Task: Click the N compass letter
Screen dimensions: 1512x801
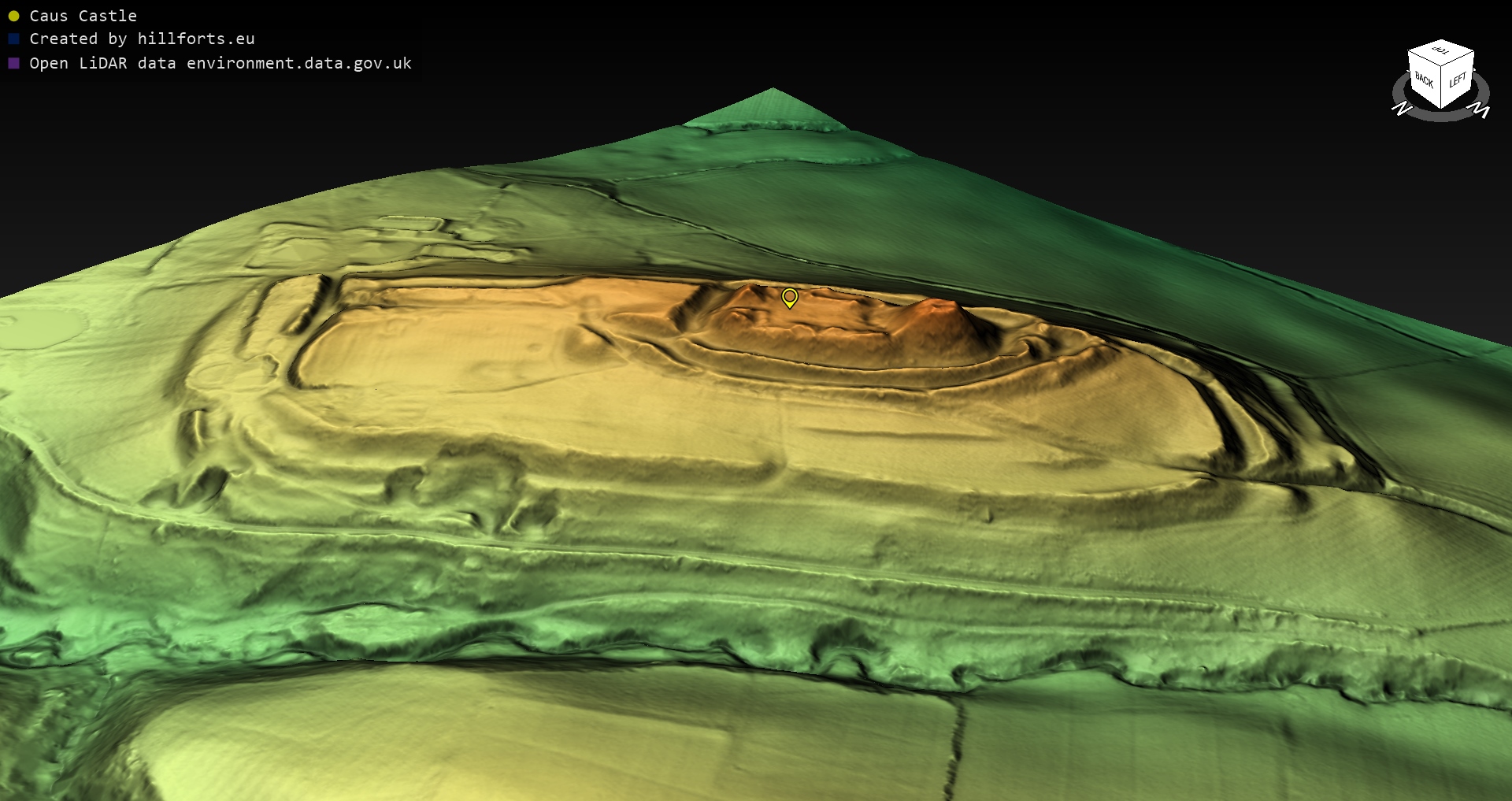Action: 1402,108
